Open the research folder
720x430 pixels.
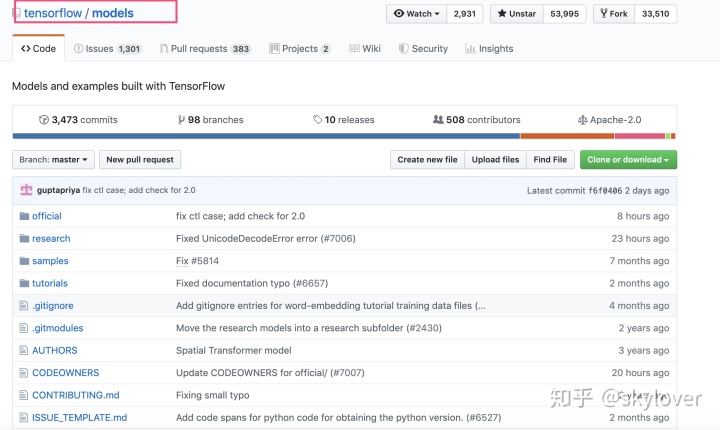(51, 239)
